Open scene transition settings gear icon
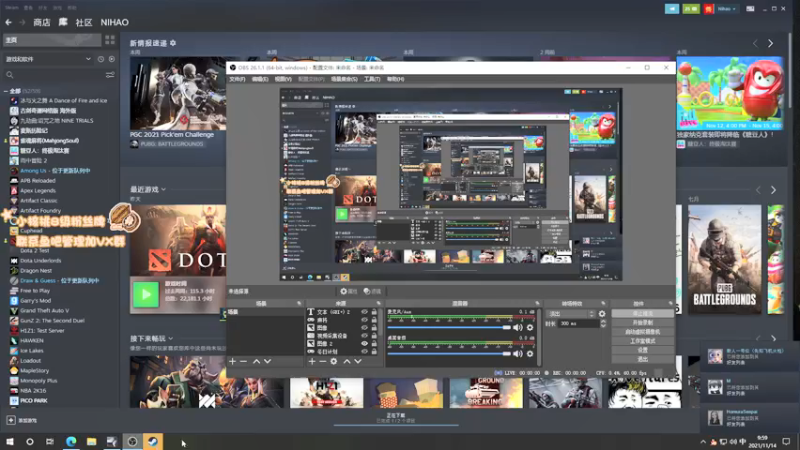The image size is (800, 450). click(x=601, y=314)
